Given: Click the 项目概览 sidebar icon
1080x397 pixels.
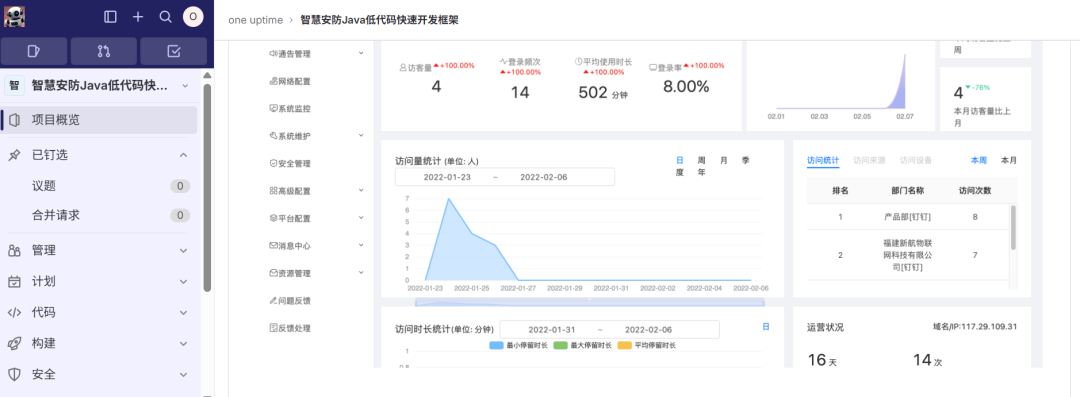Looking at the screenshot, I should coord(14,120).
